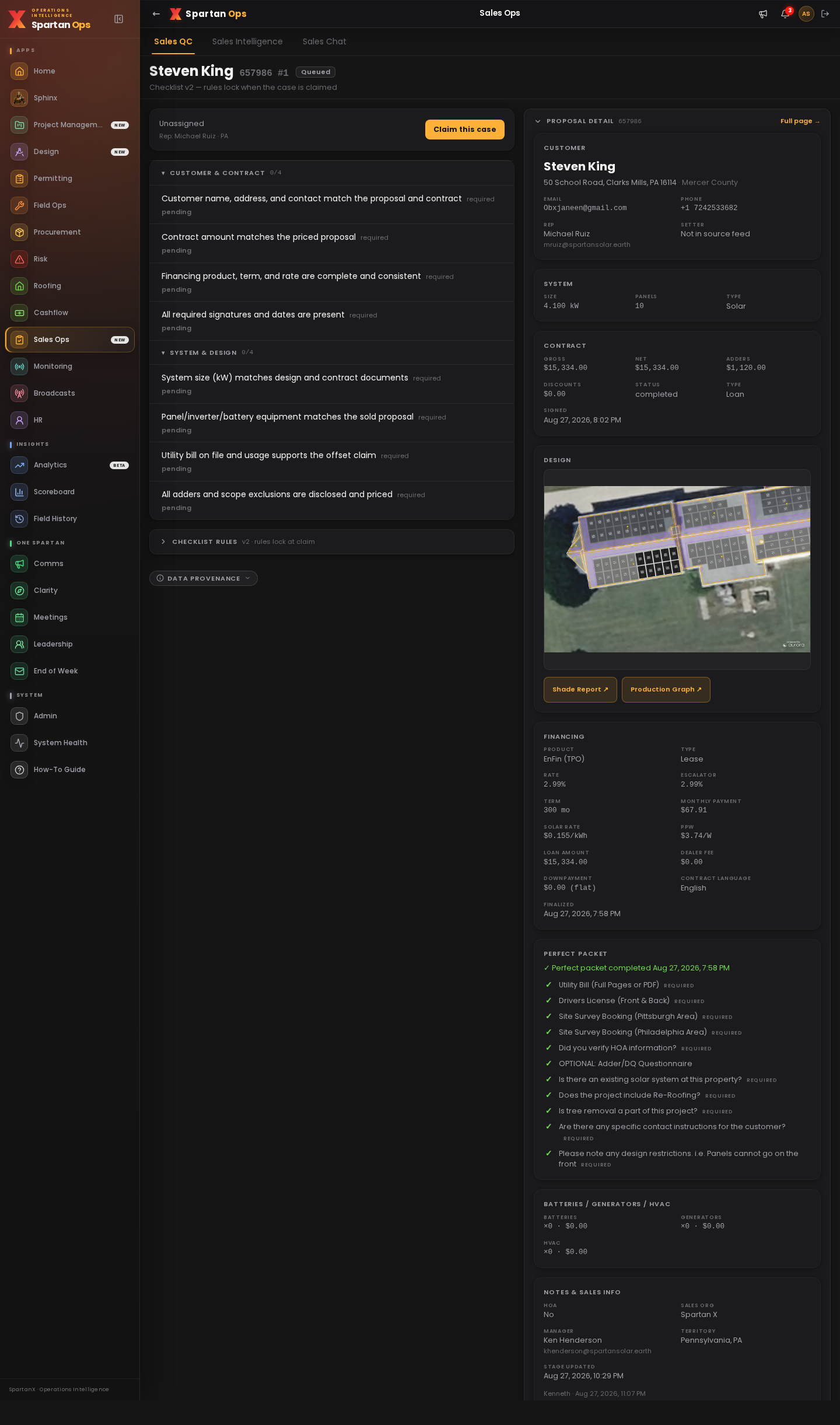Collapse the Proposal Detail panel chevron

coord(538,121)
